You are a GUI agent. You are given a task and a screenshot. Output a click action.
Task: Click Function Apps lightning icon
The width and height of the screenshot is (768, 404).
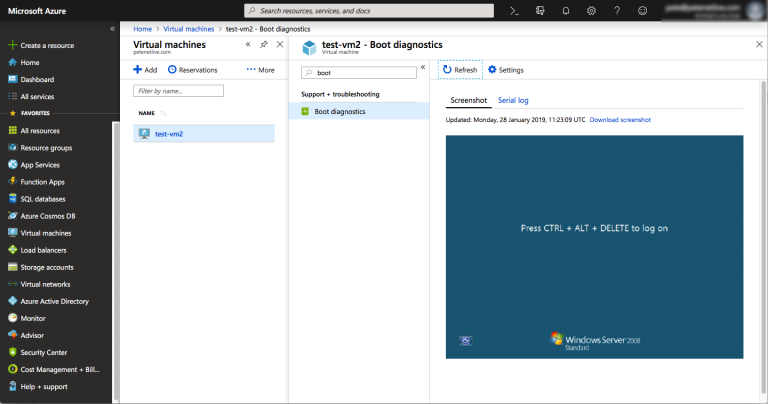[x=13, y=182]
